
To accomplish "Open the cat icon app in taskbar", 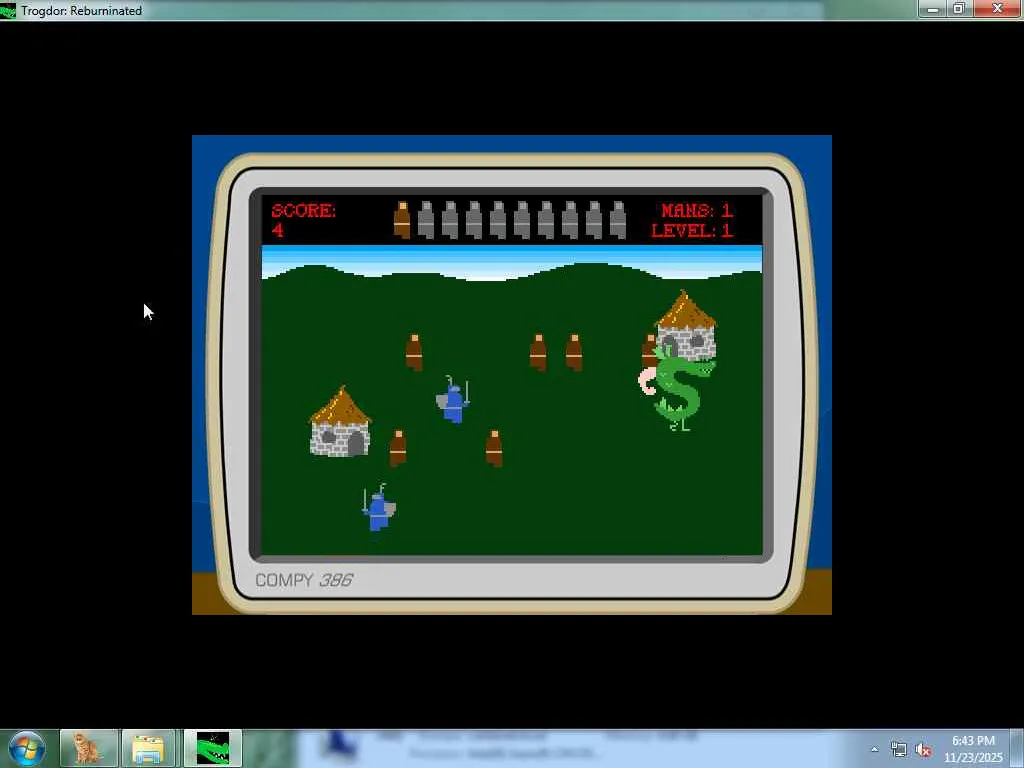I will click(89, 749).
